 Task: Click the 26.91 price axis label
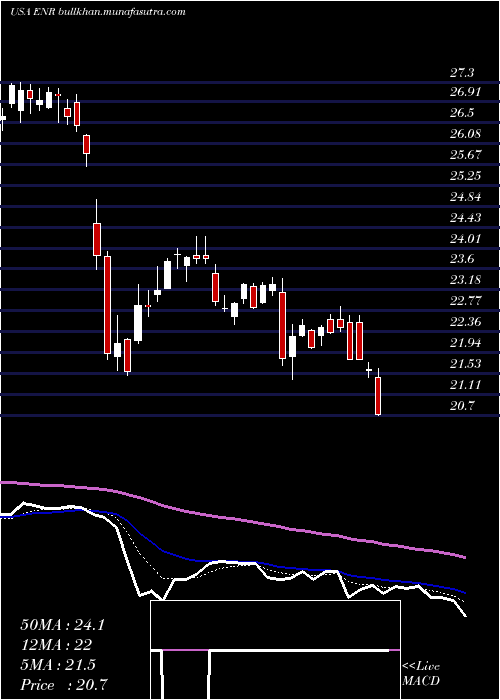(x=466, y=92)
